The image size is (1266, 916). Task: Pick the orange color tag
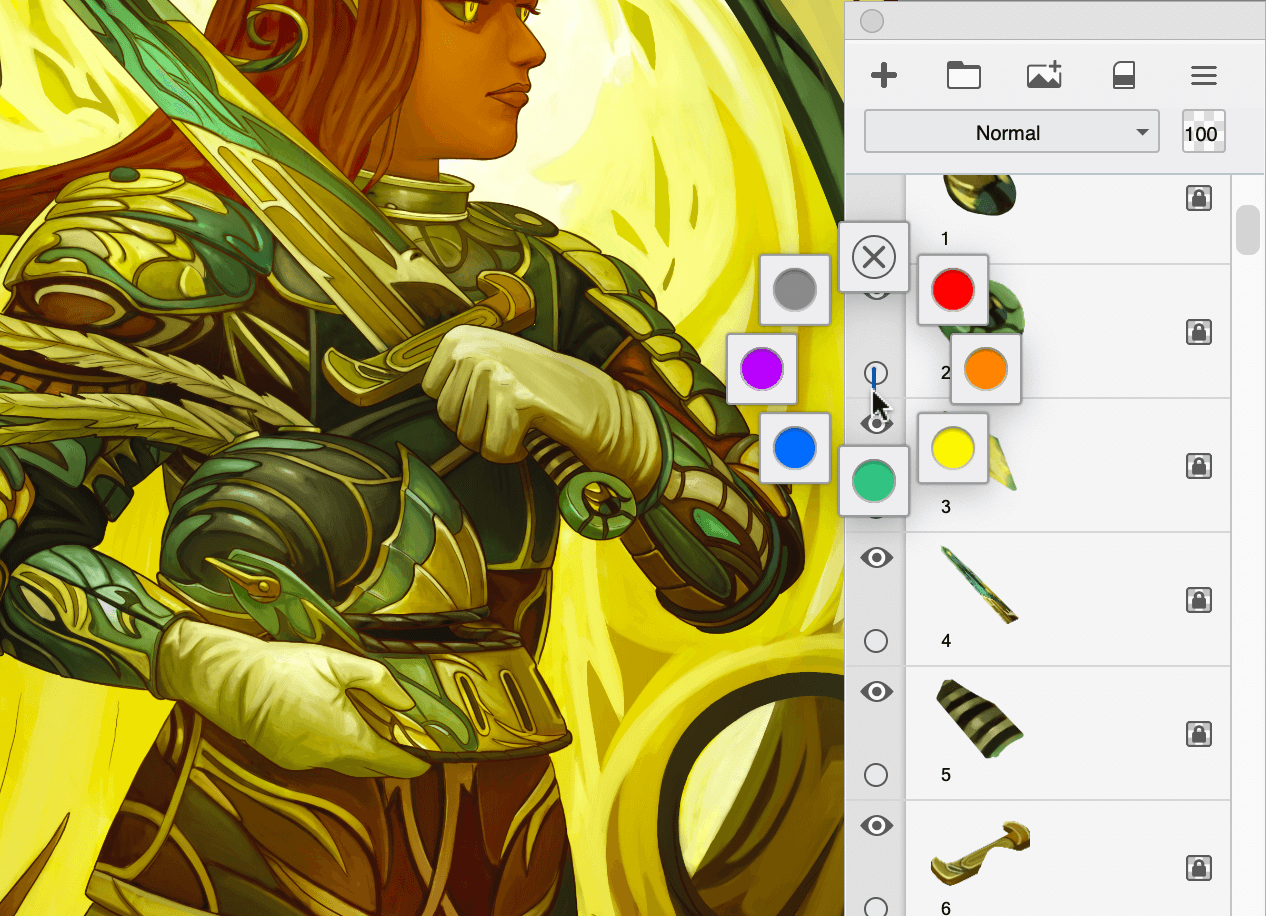click(x=986, y=369)
